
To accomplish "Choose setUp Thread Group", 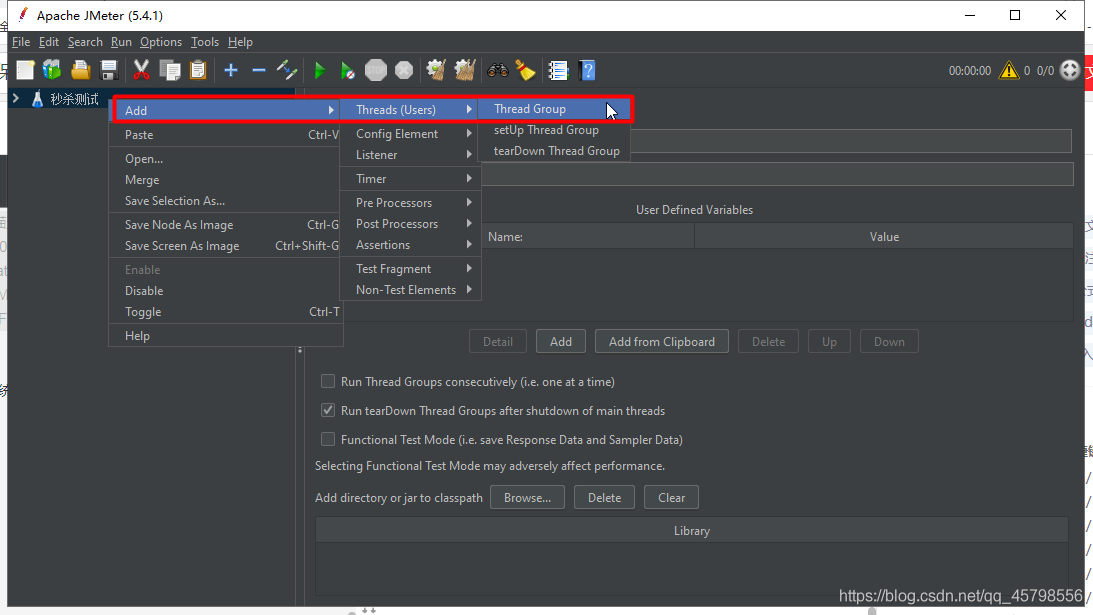I will [x=554, y=130].
